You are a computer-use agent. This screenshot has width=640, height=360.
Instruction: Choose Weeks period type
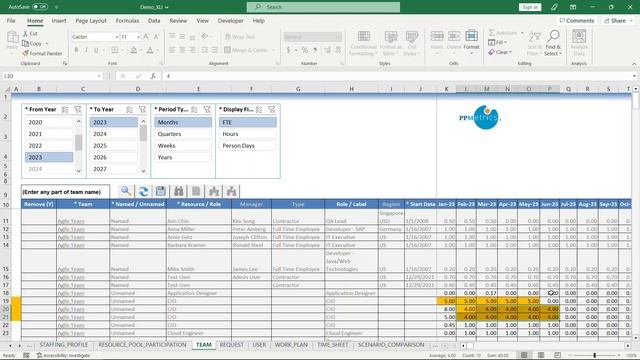tap(183, 146)
